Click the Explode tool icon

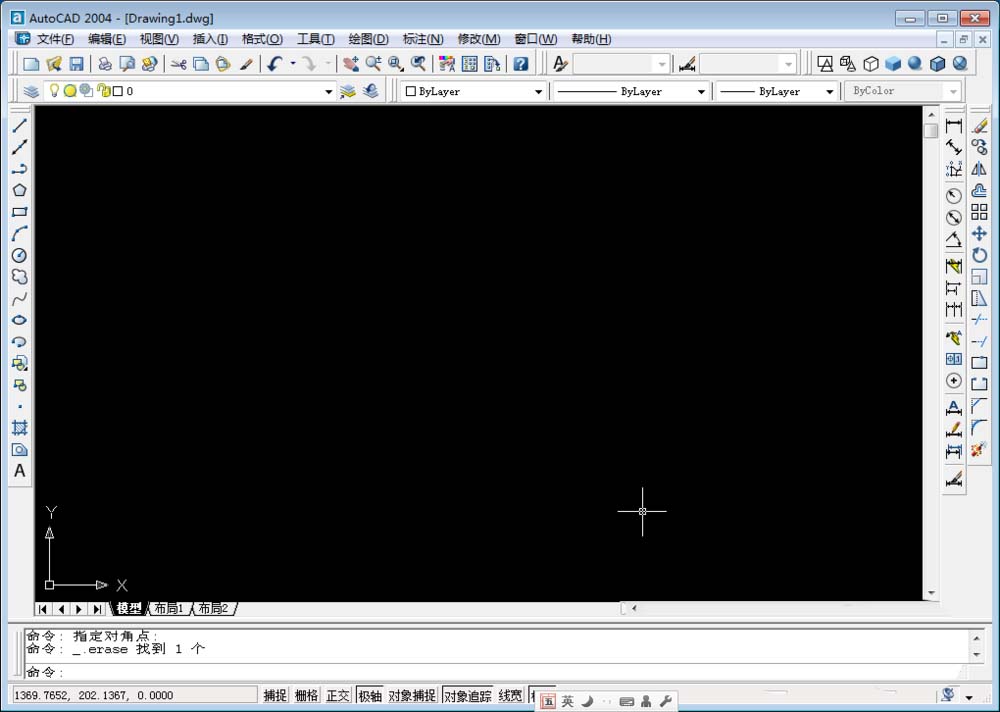click(980, 450)
